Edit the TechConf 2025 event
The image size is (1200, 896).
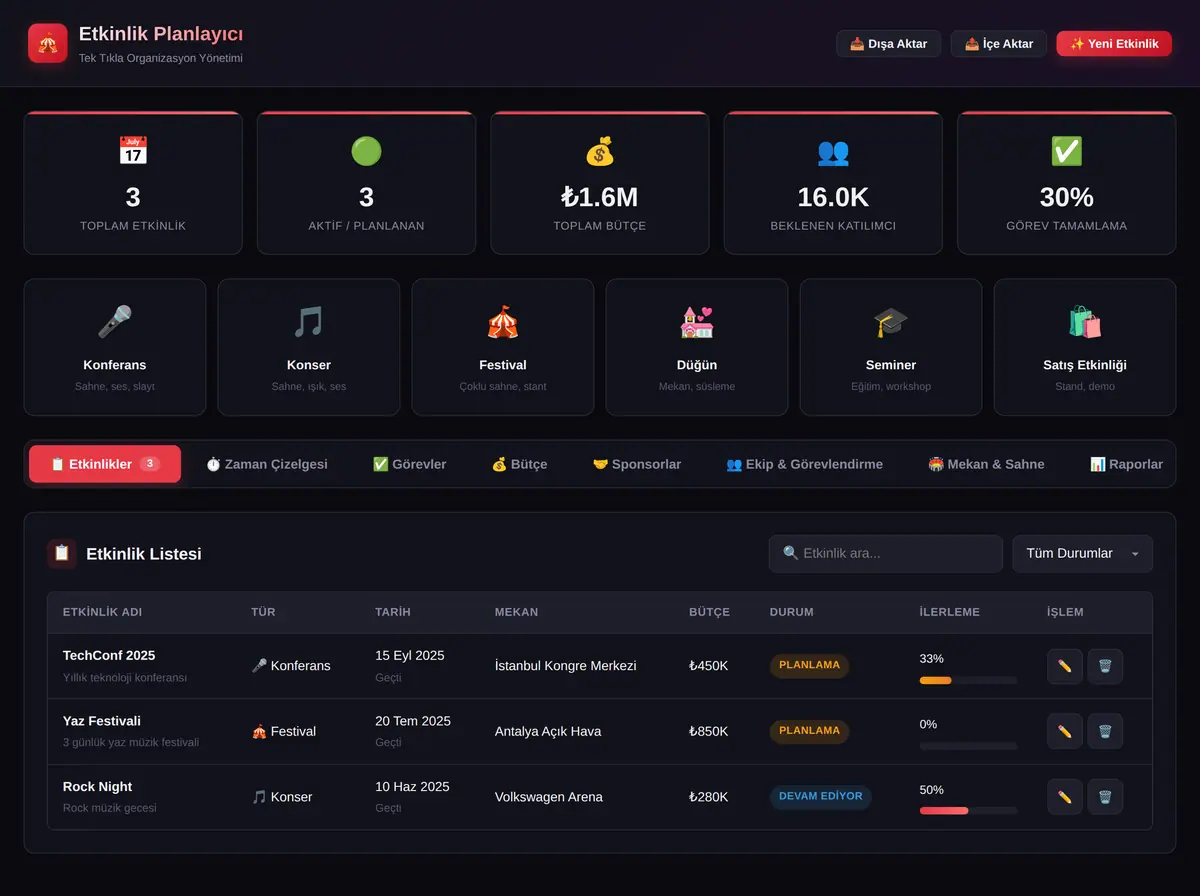coord(1065,666)
